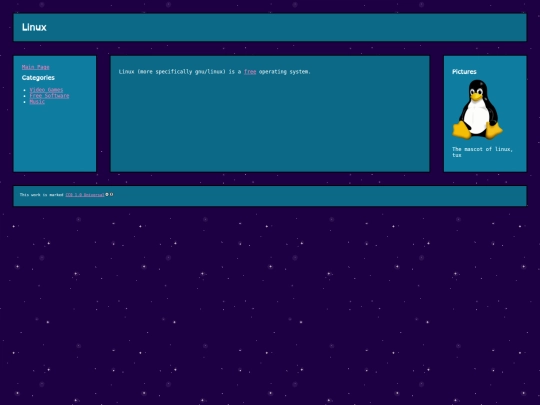
Task: Click the Creative Commons icon in the footer
Action: coord(107,195)
